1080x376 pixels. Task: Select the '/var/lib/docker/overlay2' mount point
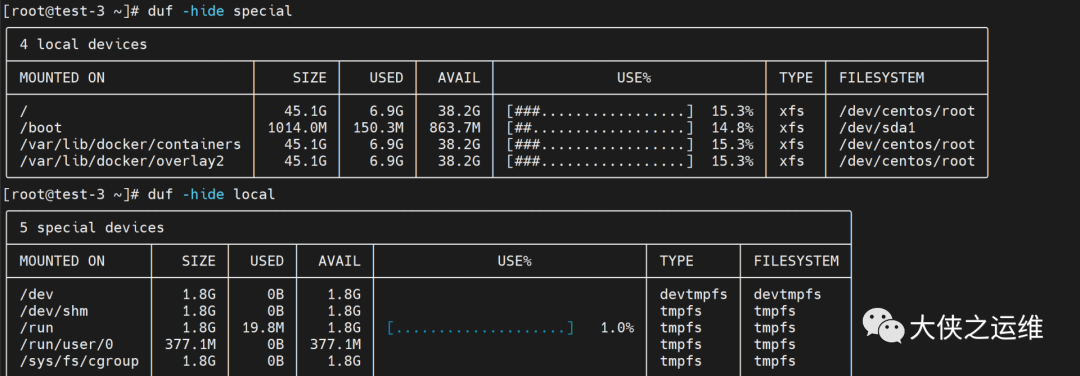point(122,161)
